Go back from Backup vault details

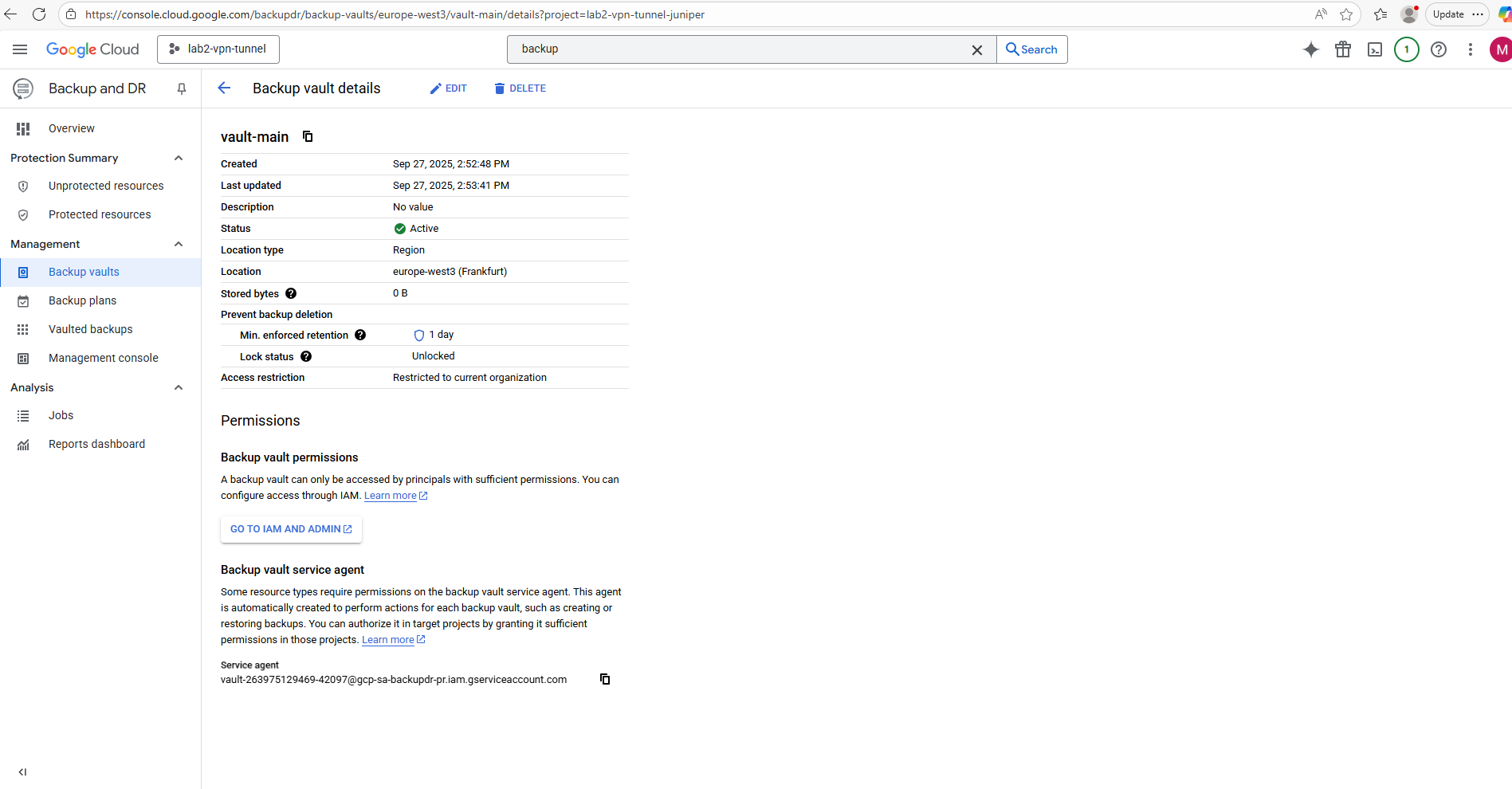[224, 88]
